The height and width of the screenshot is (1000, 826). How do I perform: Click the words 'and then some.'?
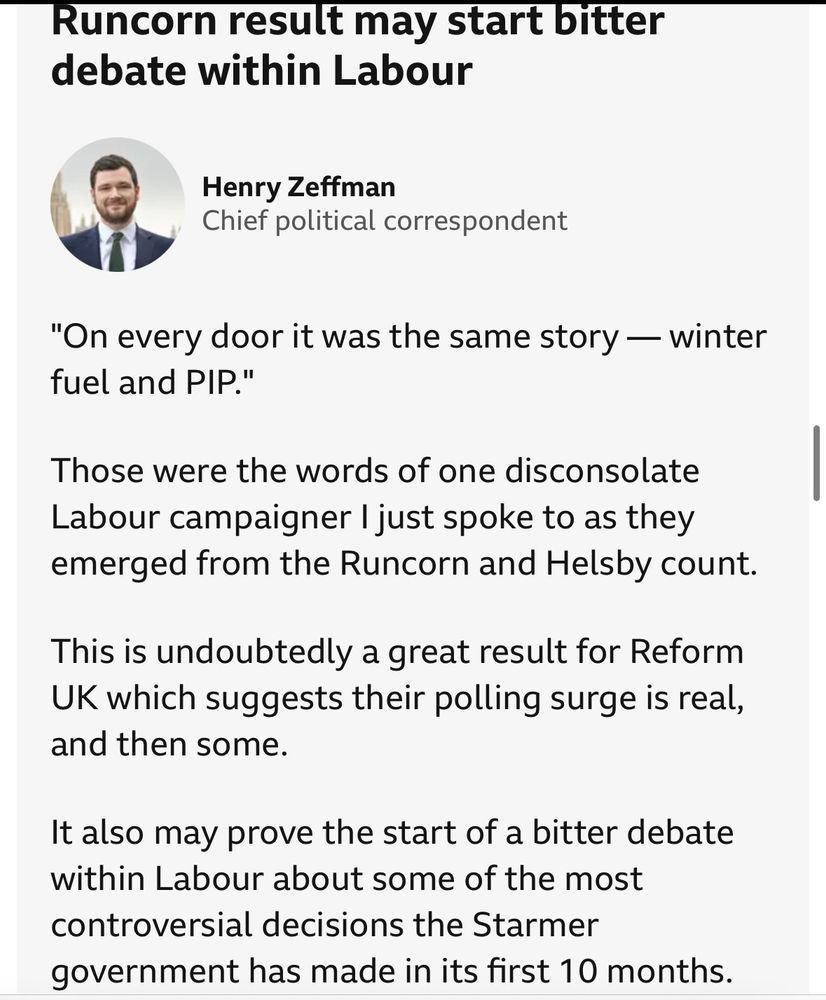169,744
